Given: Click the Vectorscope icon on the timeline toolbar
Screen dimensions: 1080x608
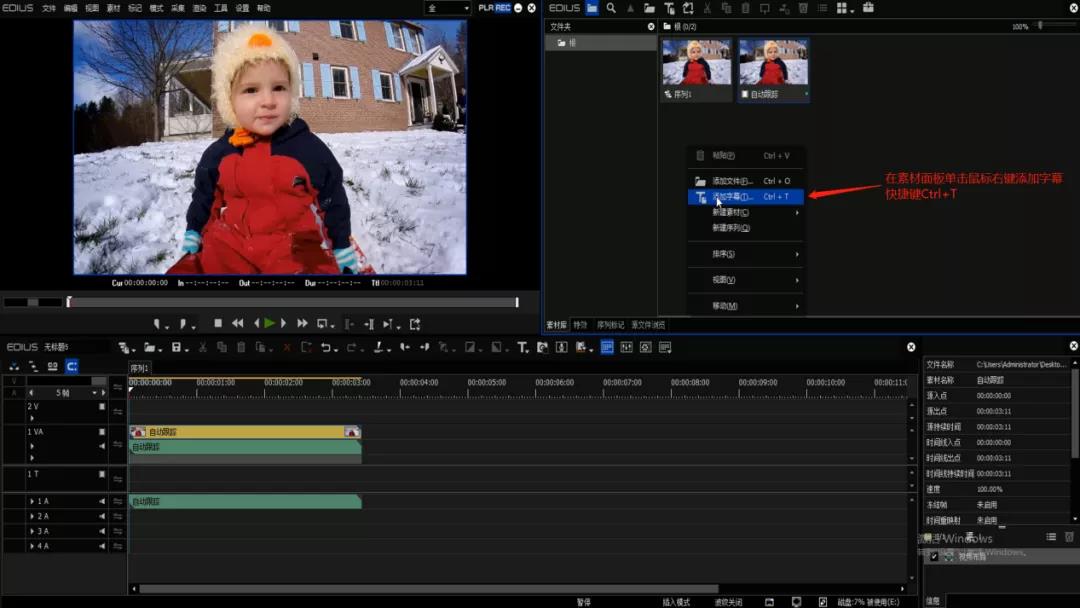Looking at the screenshot, I should coord(645,348).
